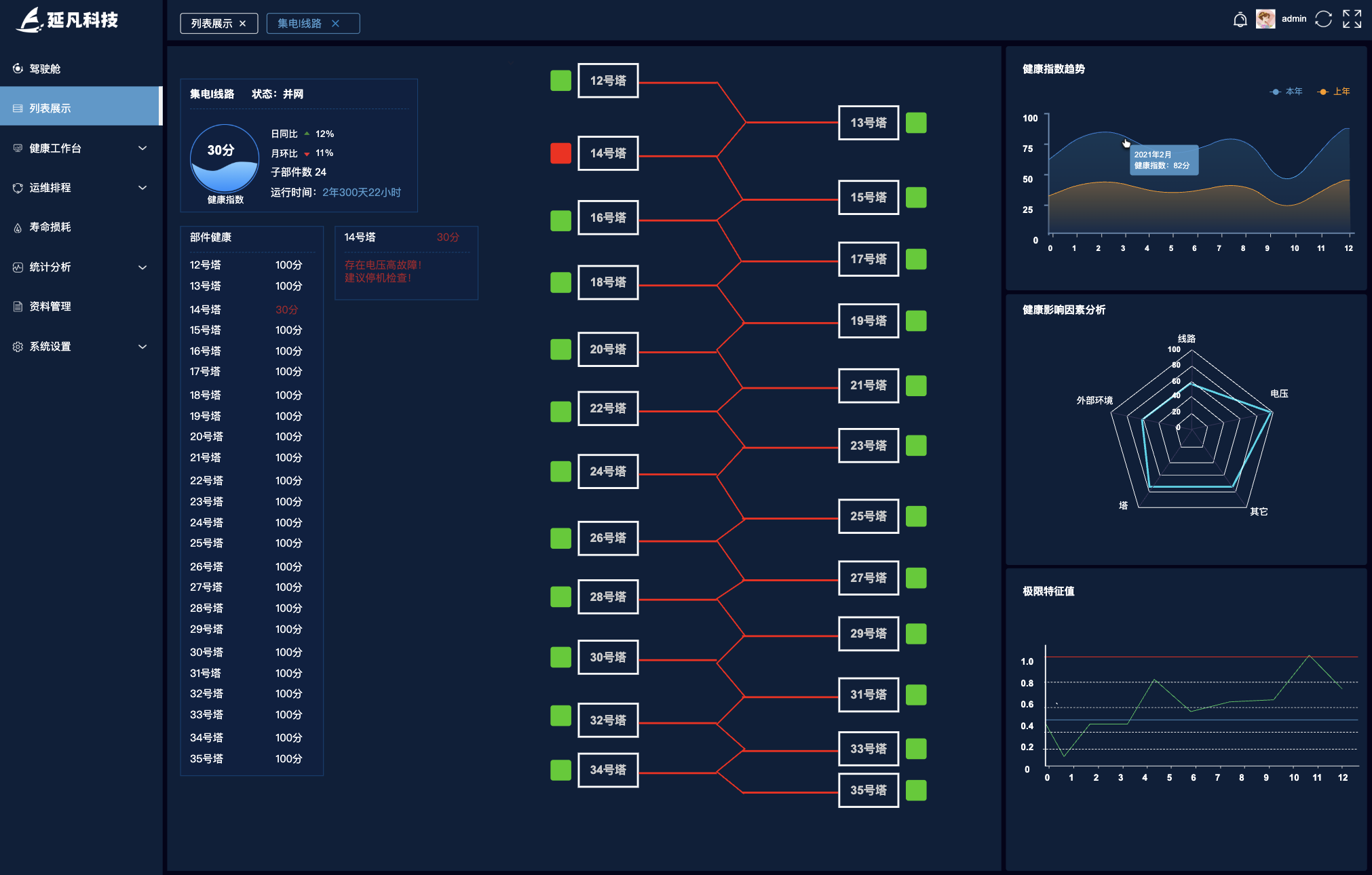Click the admin user avatar
This screenshot has width=1372, height=875.
1265,19
